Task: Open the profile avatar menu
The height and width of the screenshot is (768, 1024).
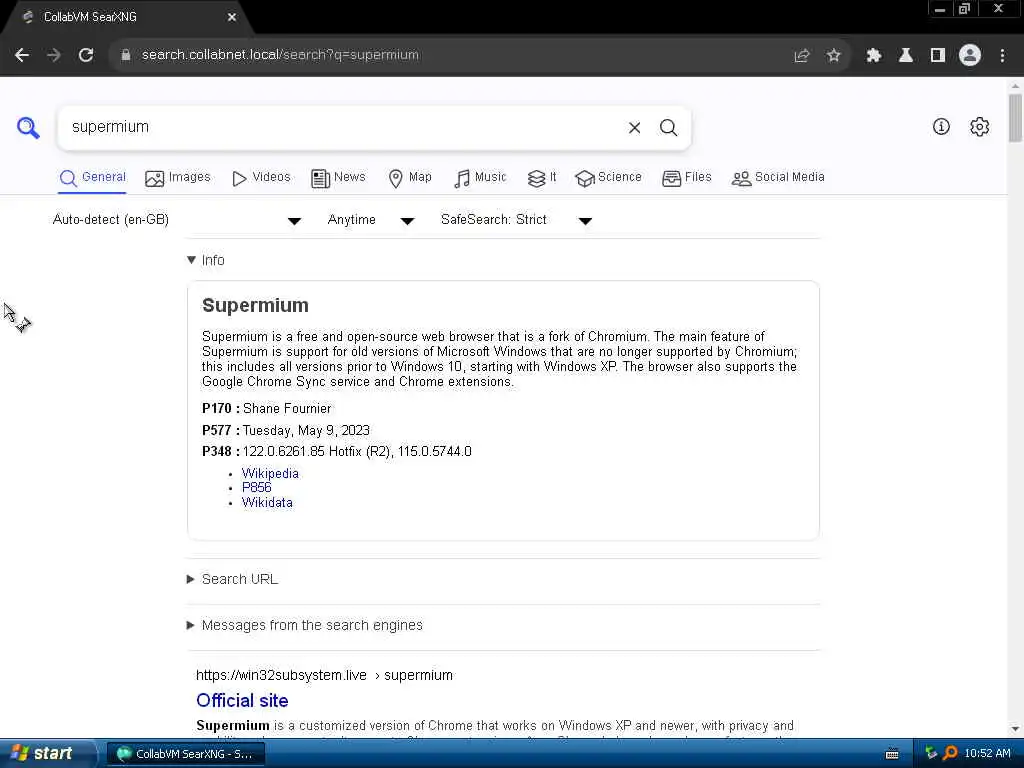Action: (970, 56)
